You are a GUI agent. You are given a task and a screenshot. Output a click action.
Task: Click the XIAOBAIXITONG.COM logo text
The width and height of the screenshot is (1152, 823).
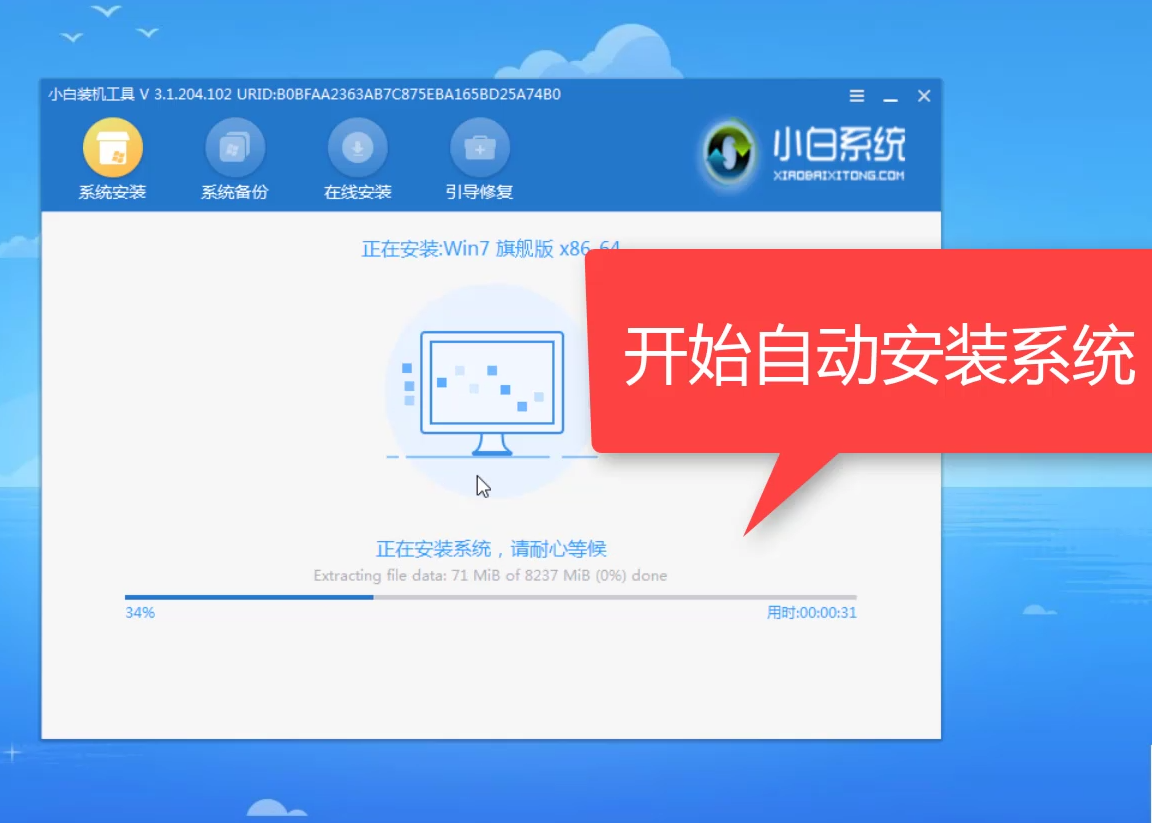click(838, 176)
